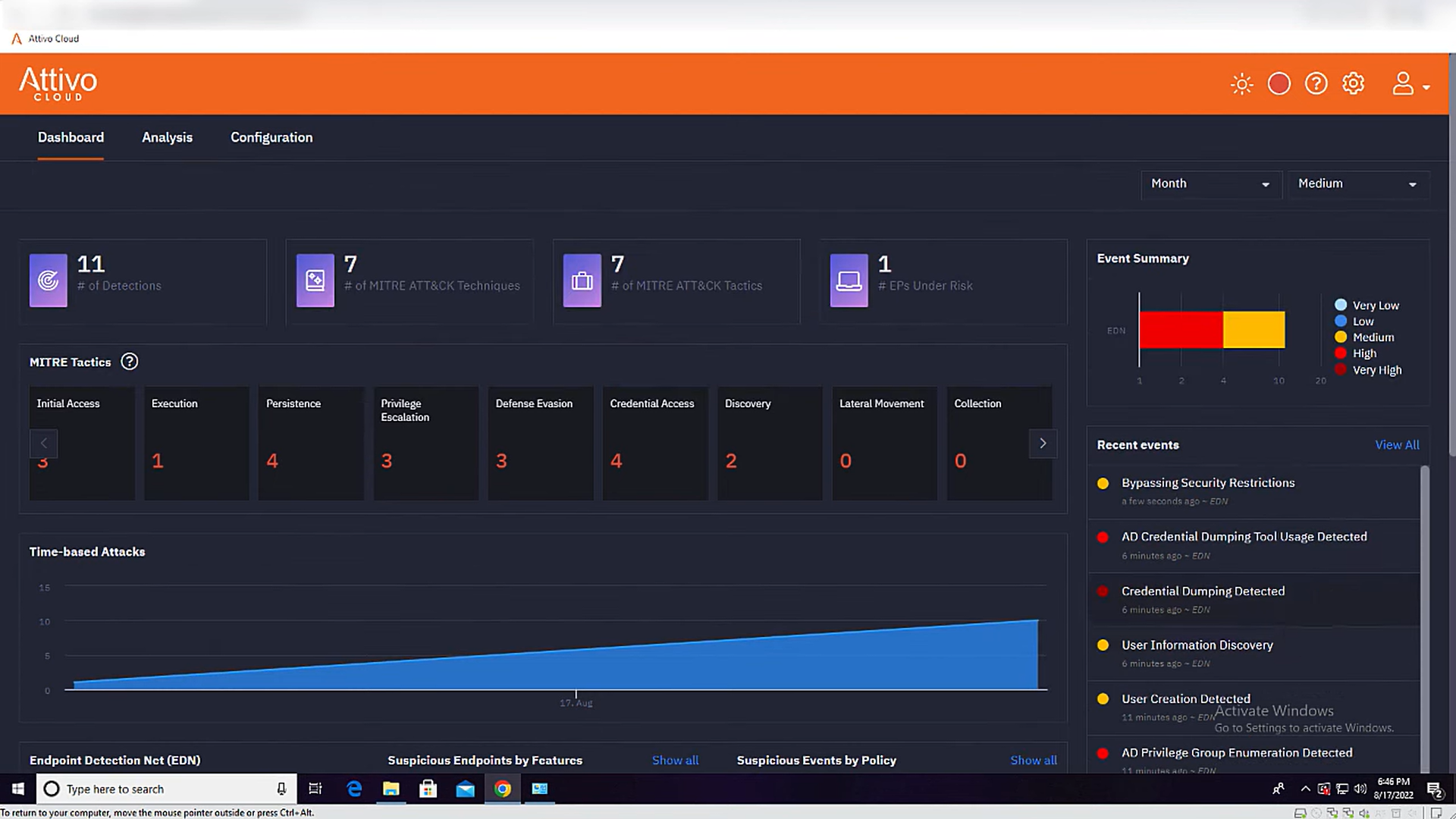The width and height of the screenshot is (1456, 819).
Task: Click Show all for Suspicious Events by Policy
Action: [x=1033, y=760]
